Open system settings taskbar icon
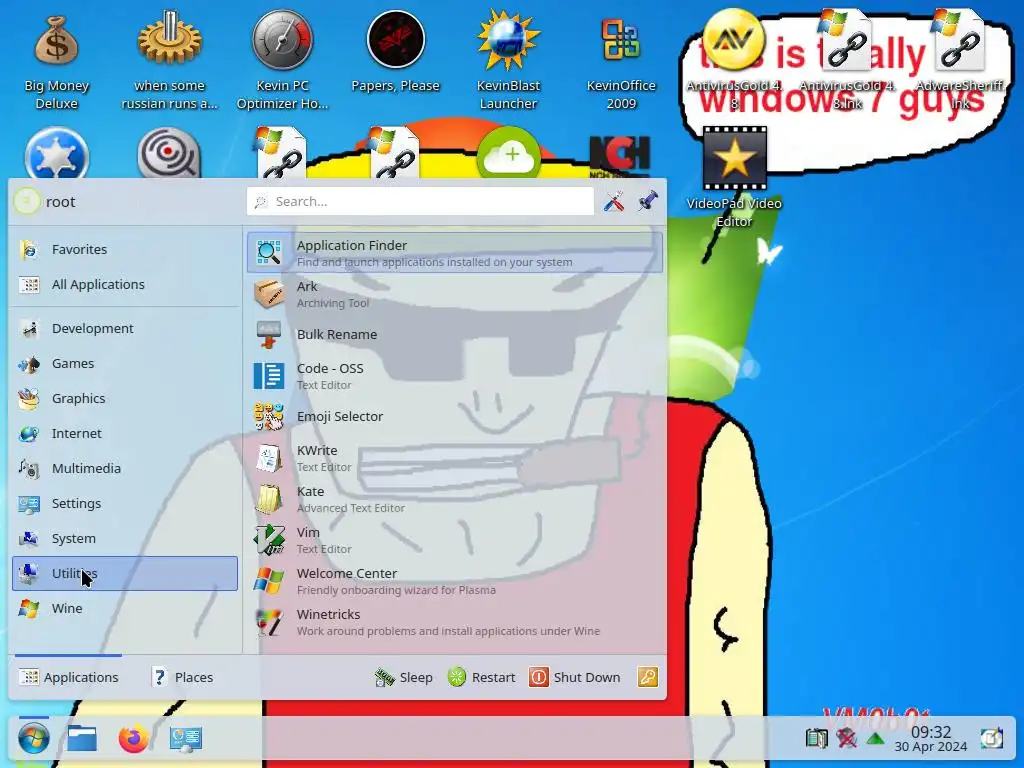The image size is (1024, 768). coord(185,739)
